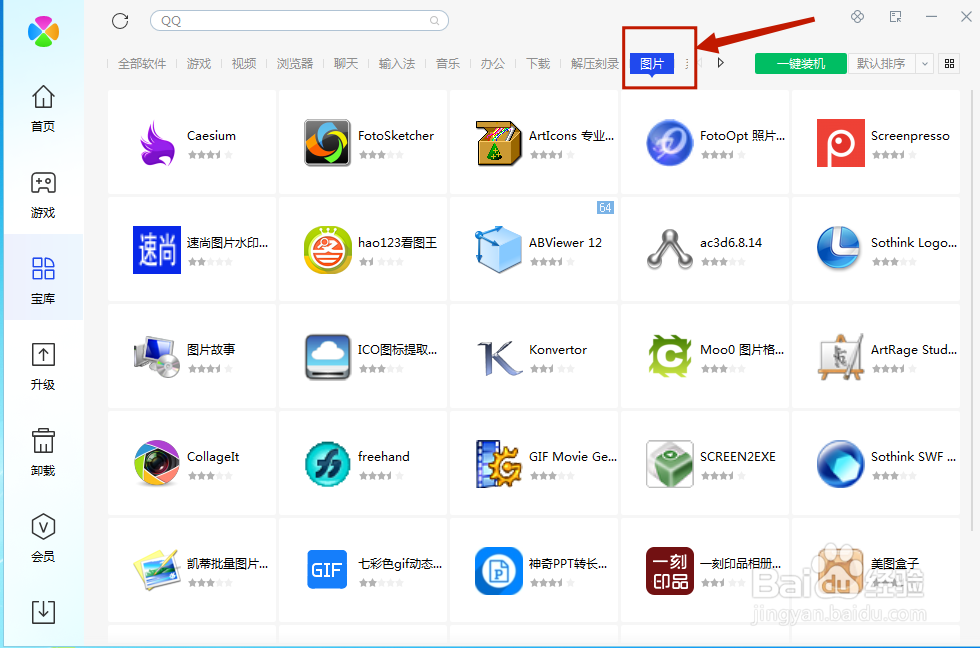Select the 视频 category tab

[244, 63]
